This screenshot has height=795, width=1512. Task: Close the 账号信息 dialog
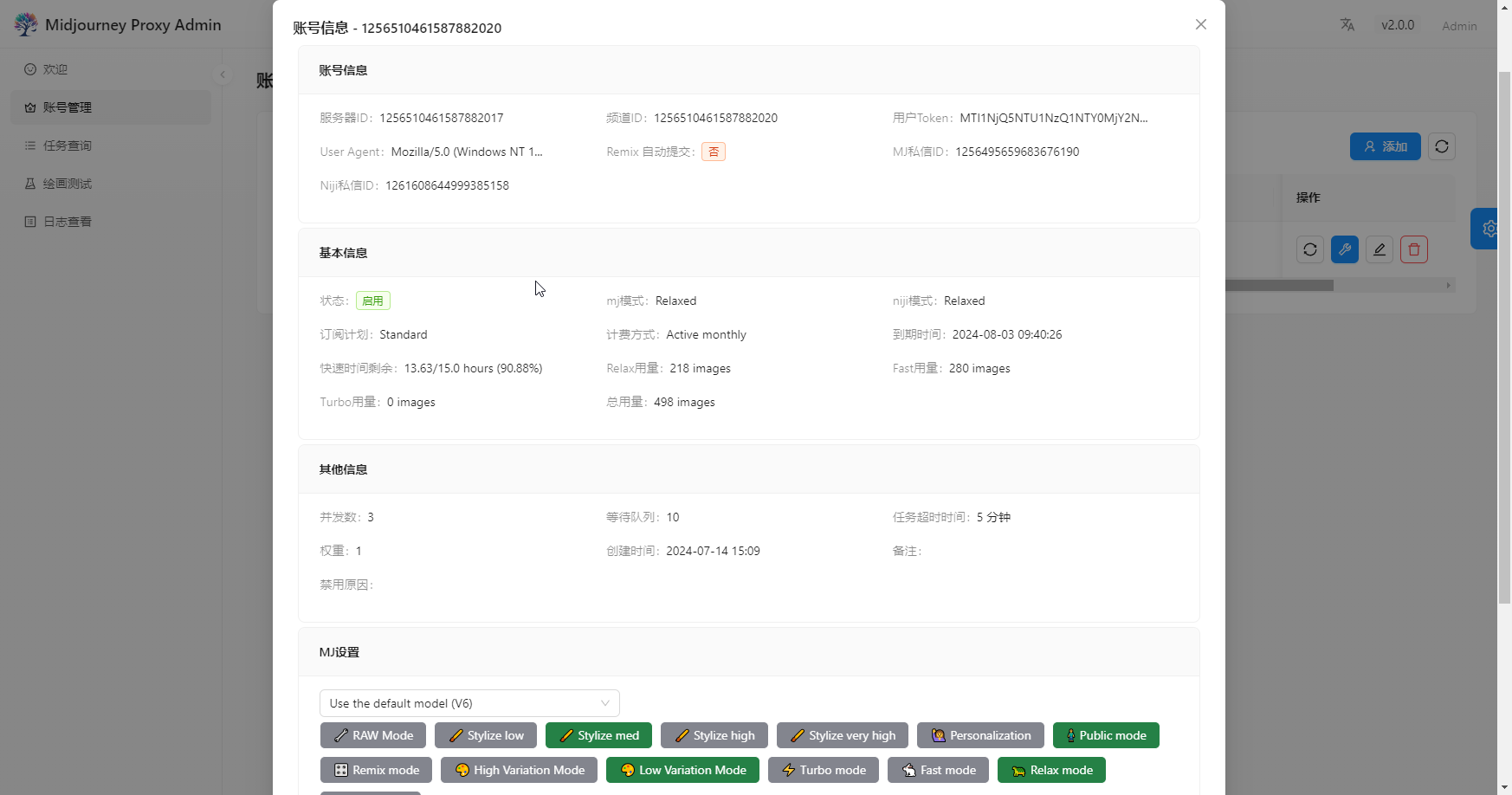click(1200, 24)
